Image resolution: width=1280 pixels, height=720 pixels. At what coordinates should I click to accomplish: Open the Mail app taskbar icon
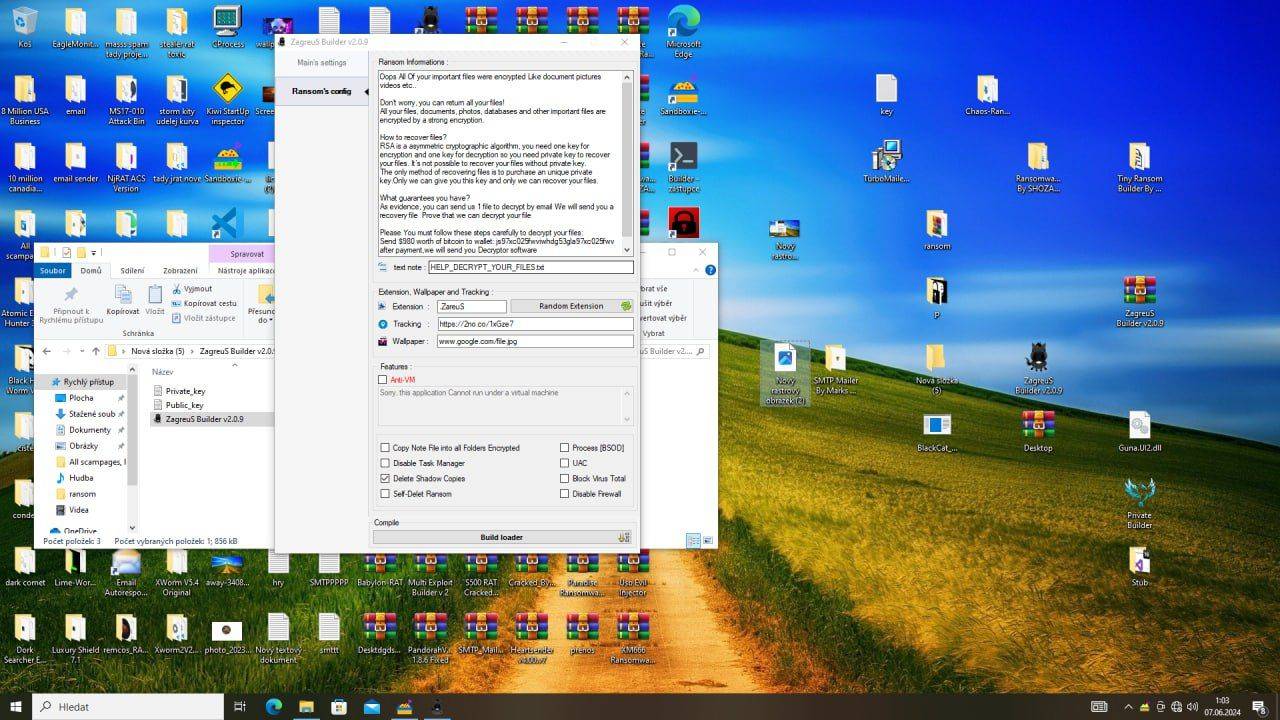click(x=372, y=707)
